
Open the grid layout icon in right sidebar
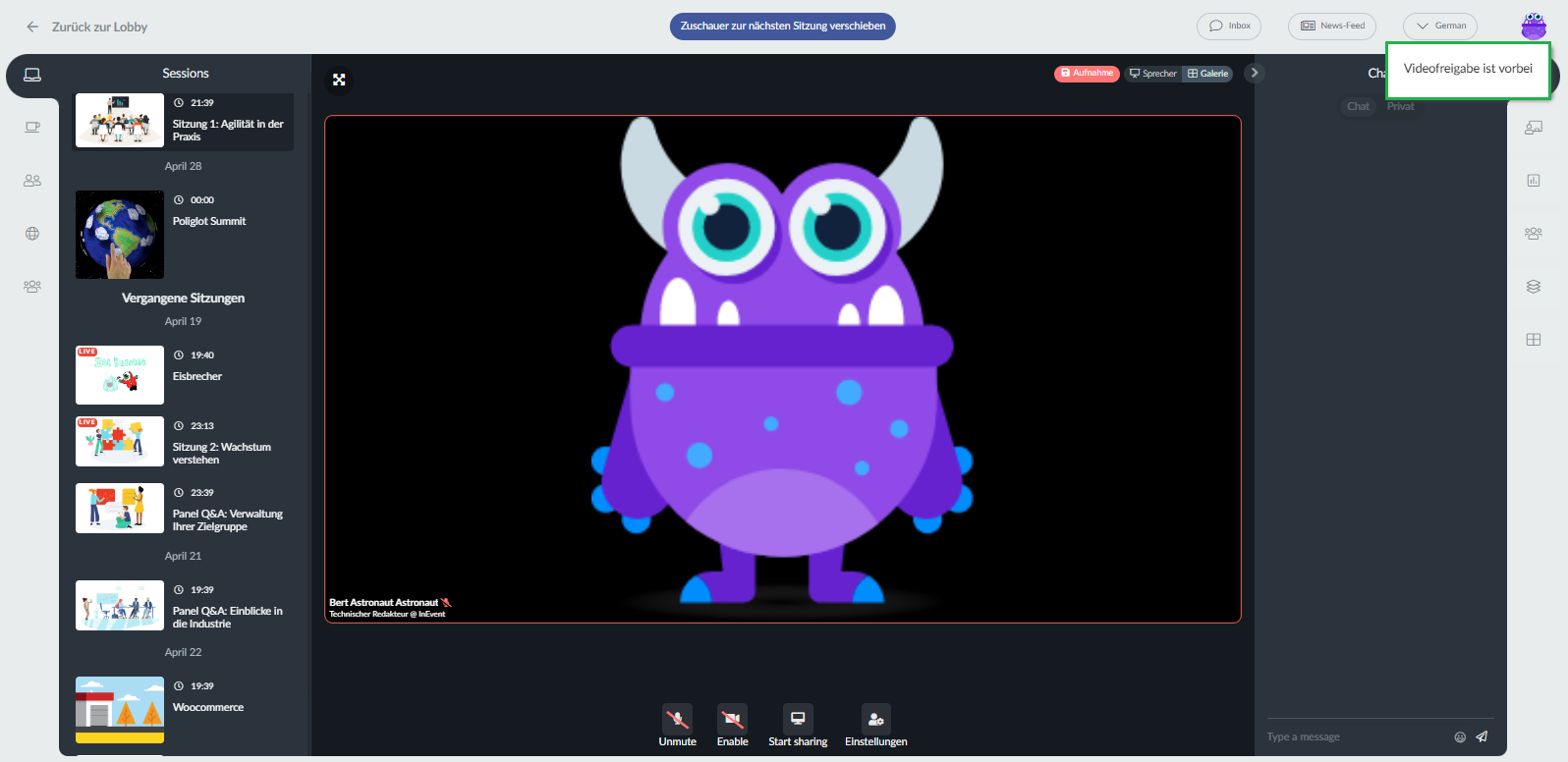click(1534, 340)
